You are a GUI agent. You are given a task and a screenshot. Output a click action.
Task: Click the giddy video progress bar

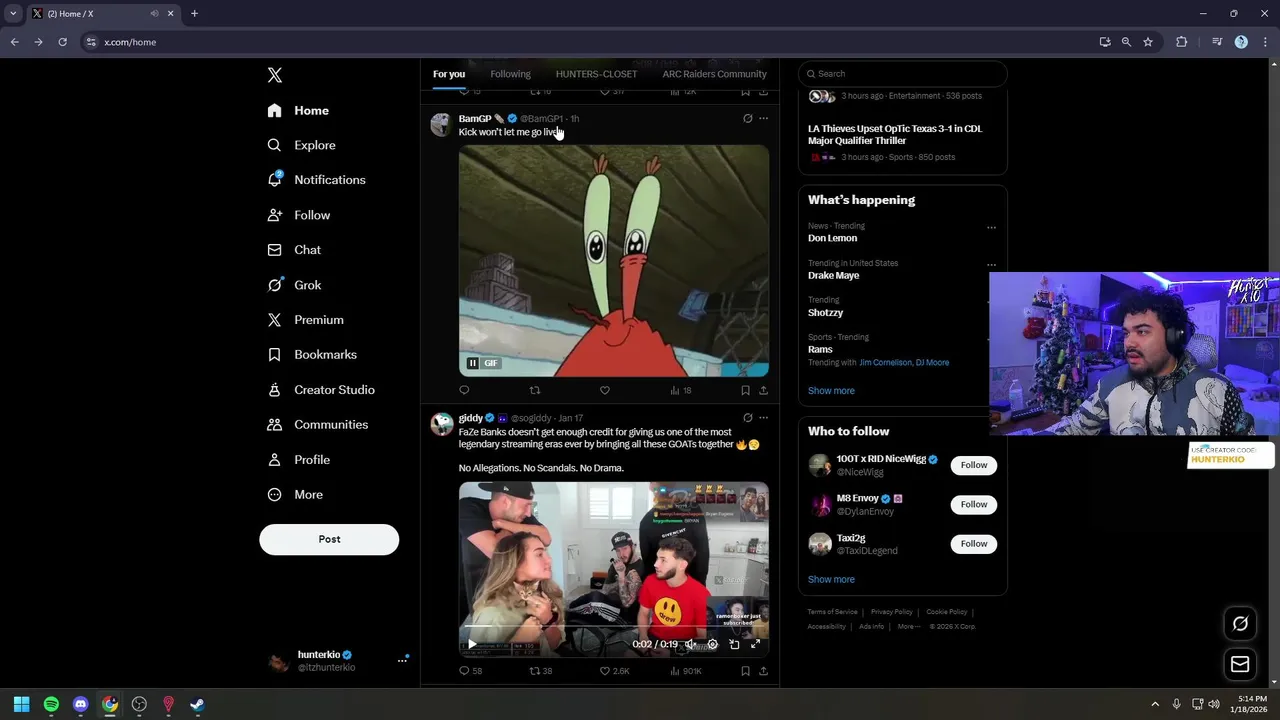pyautogui.click(x=614, y=628)
